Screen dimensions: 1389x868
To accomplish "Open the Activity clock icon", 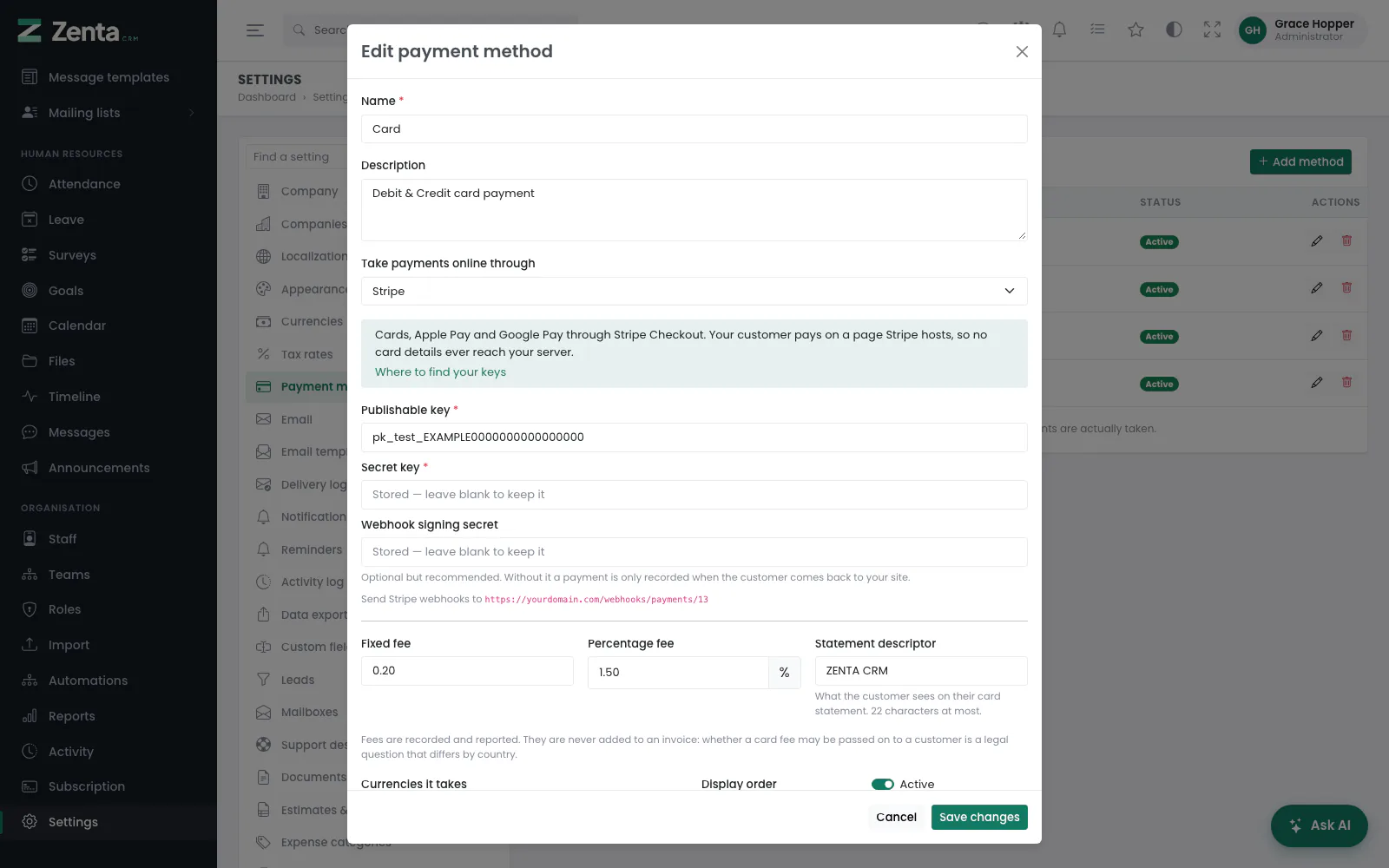I will [x=30, y=752].
